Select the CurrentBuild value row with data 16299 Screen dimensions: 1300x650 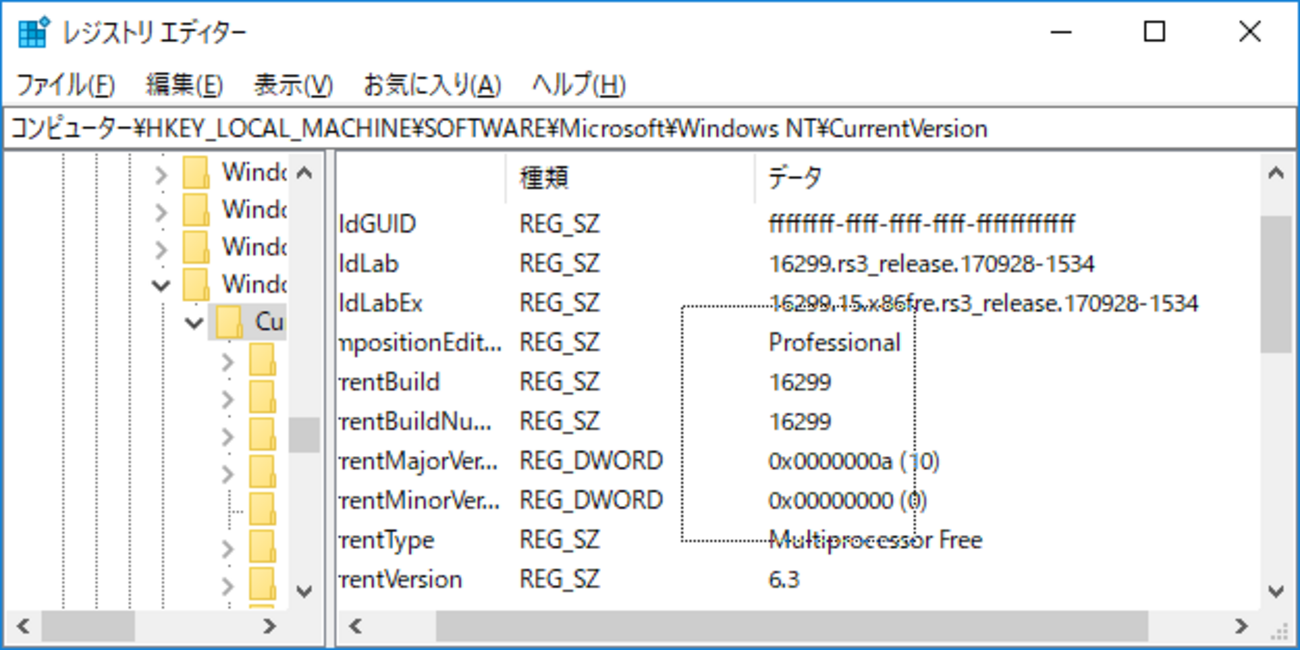point(389,382)
